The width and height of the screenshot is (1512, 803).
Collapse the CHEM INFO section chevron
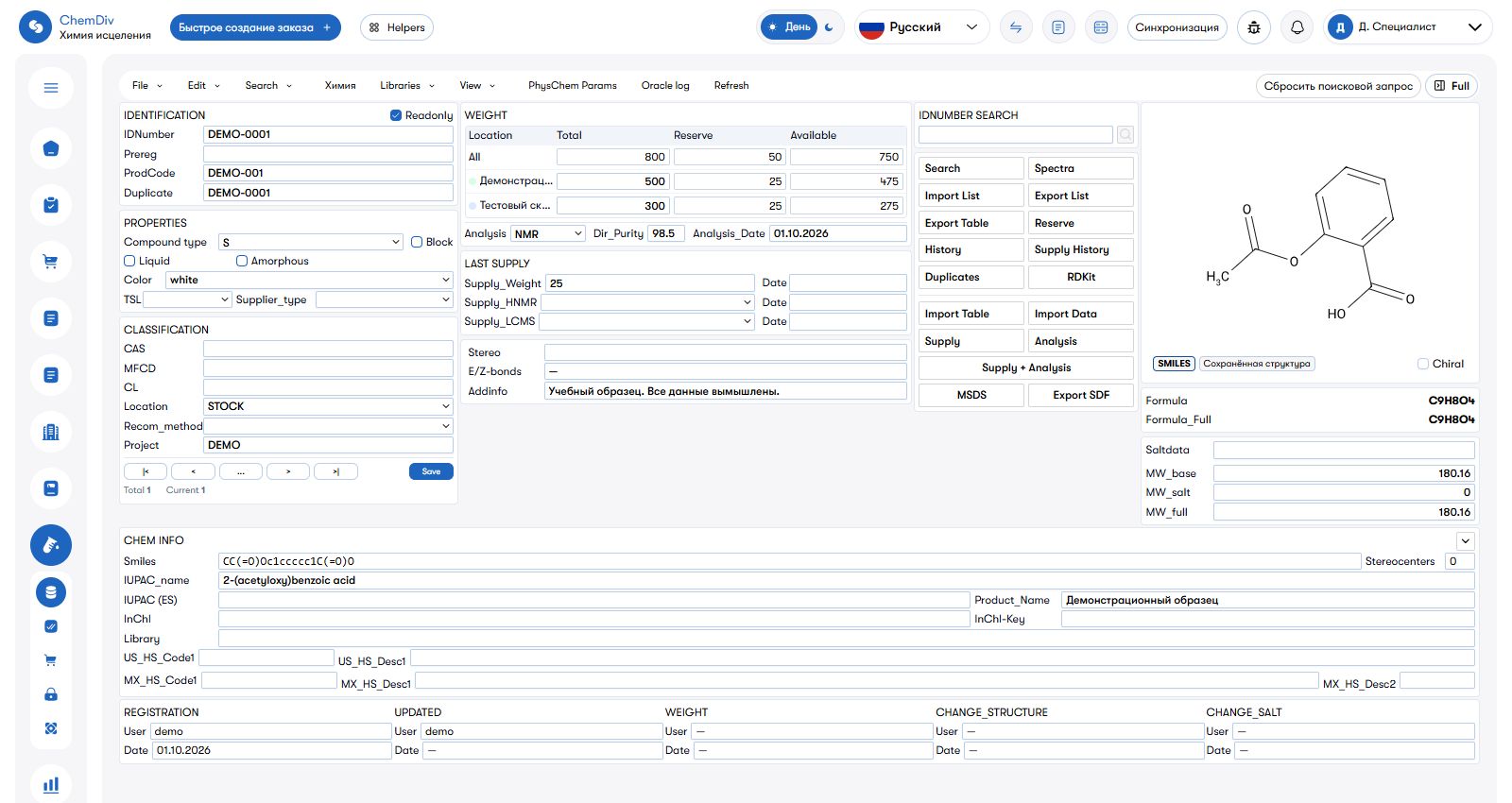(x=1465, y=541)
